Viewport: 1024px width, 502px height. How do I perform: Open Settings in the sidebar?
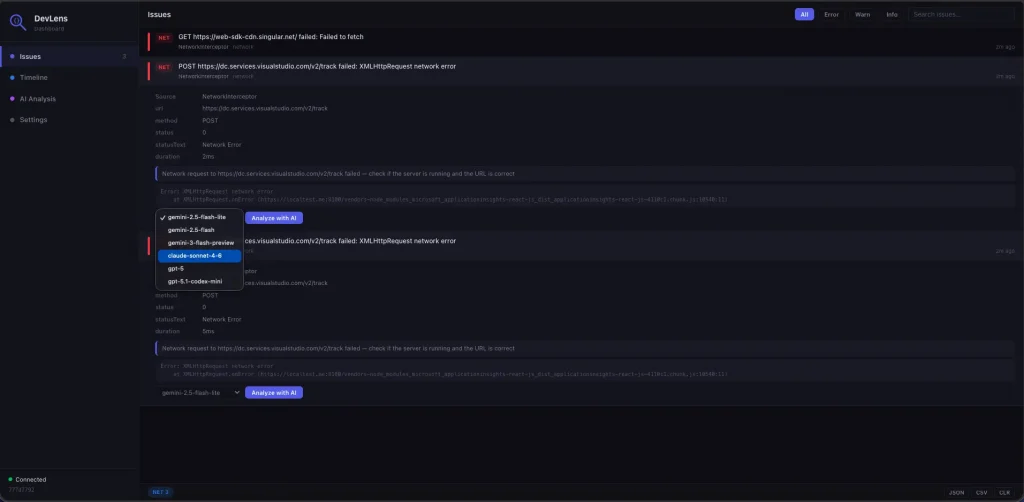69,119
